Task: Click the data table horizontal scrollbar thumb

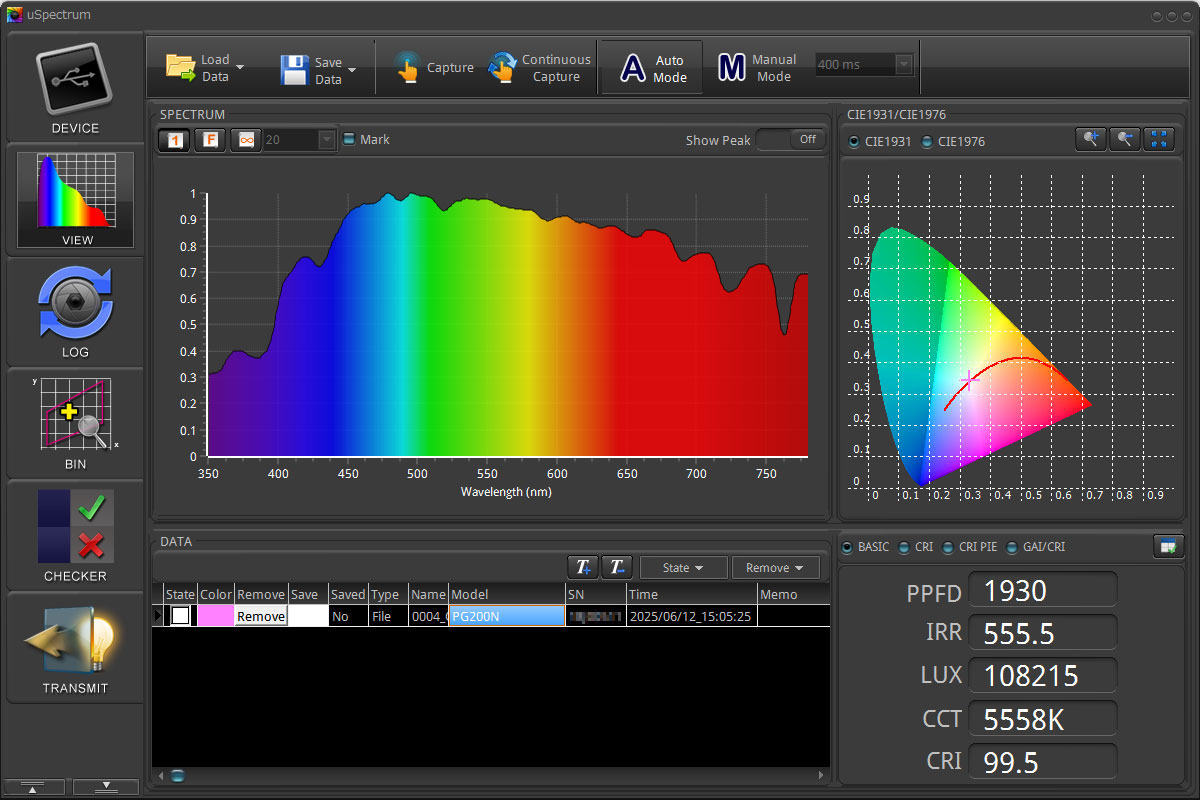Action: (x=177, y=775)
